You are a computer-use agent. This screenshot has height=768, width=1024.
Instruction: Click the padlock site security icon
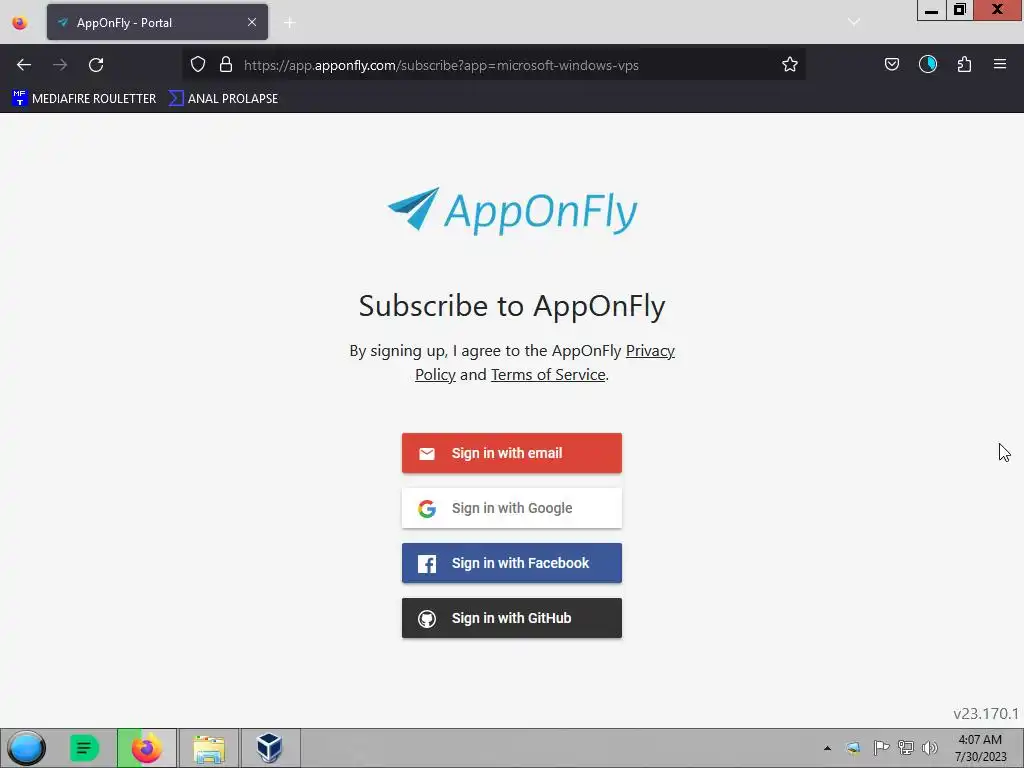click(x=226, y=64)
